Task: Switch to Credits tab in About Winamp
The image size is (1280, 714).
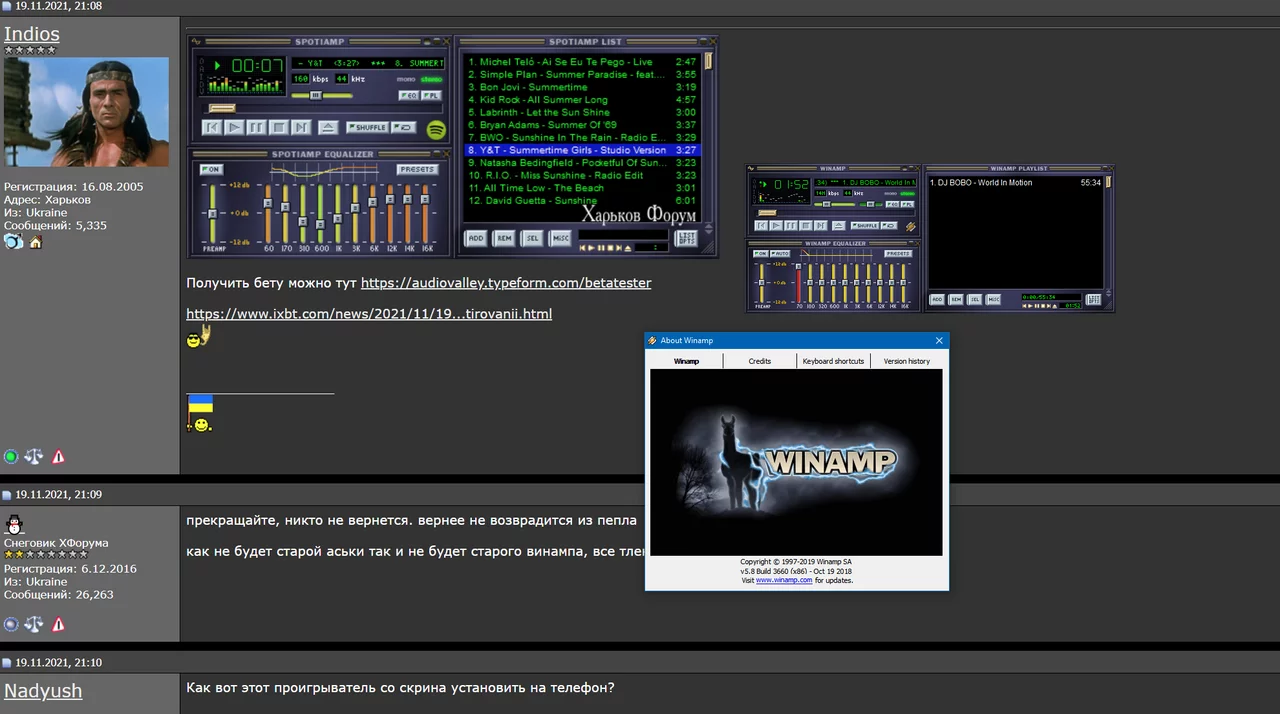Action: pyautogui.click(x=760, y=361)
